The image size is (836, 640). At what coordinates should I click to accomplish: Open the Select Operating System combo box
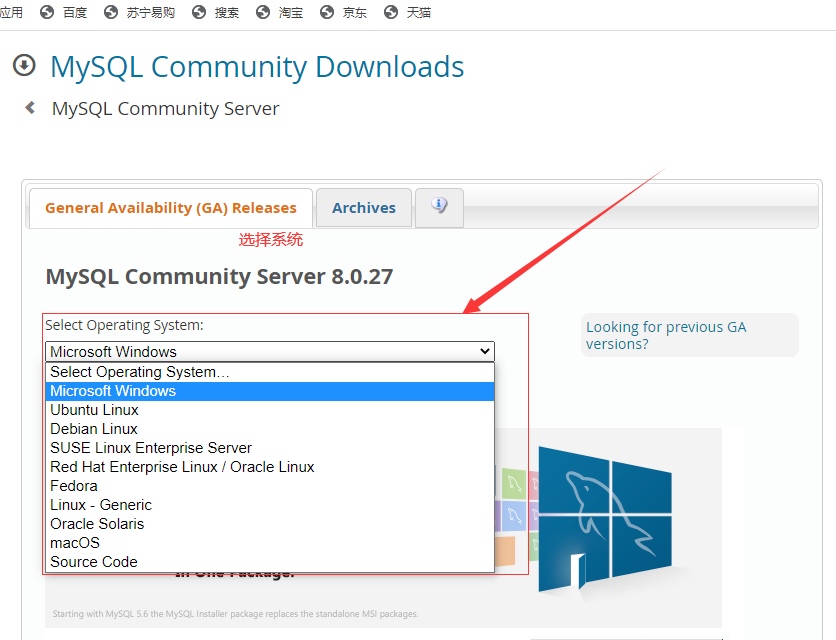(270, 351)
